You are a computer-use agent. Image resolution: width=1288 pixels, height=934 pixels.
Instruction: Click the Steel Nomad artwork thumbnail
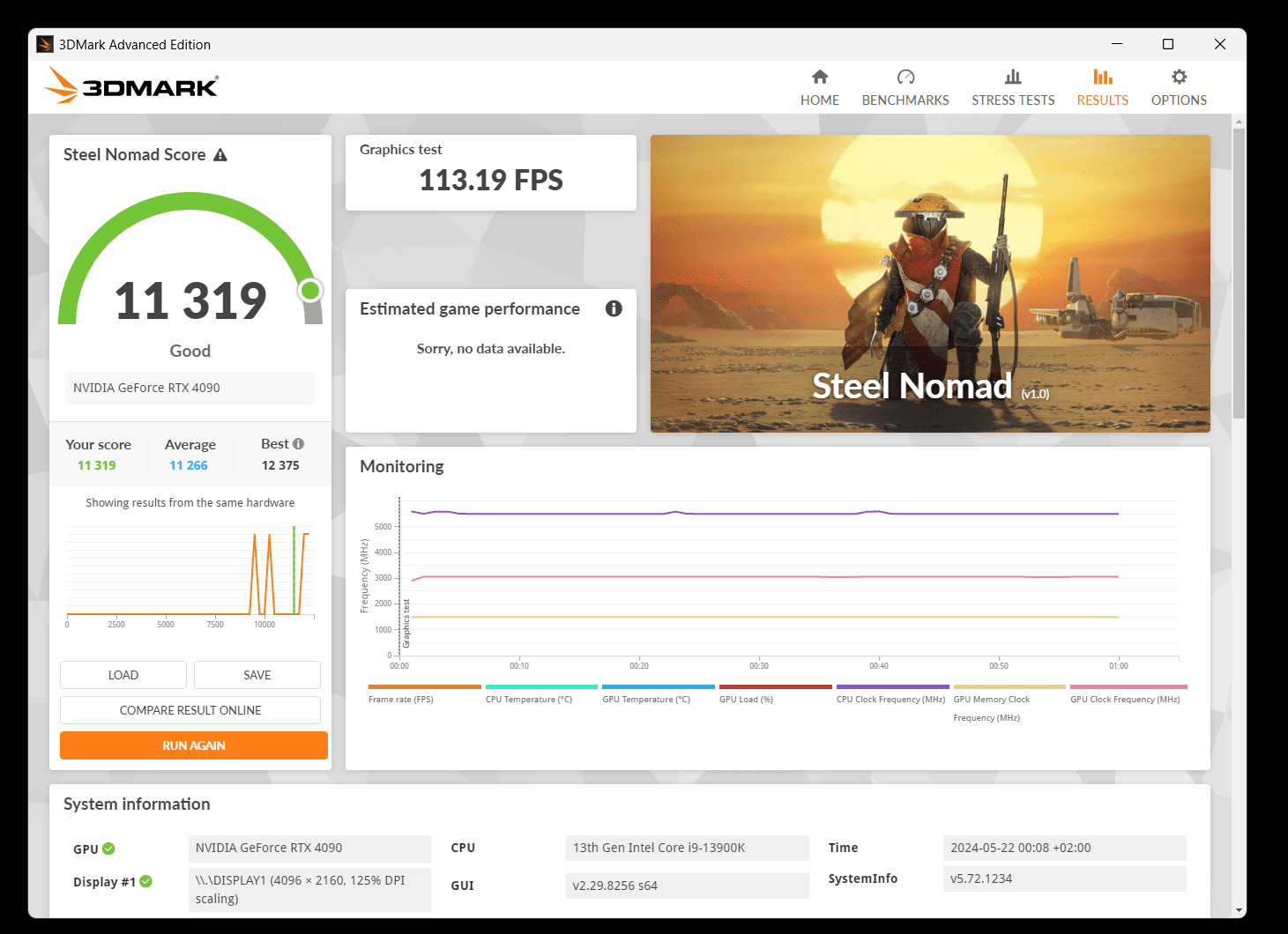tap(930, 284)
